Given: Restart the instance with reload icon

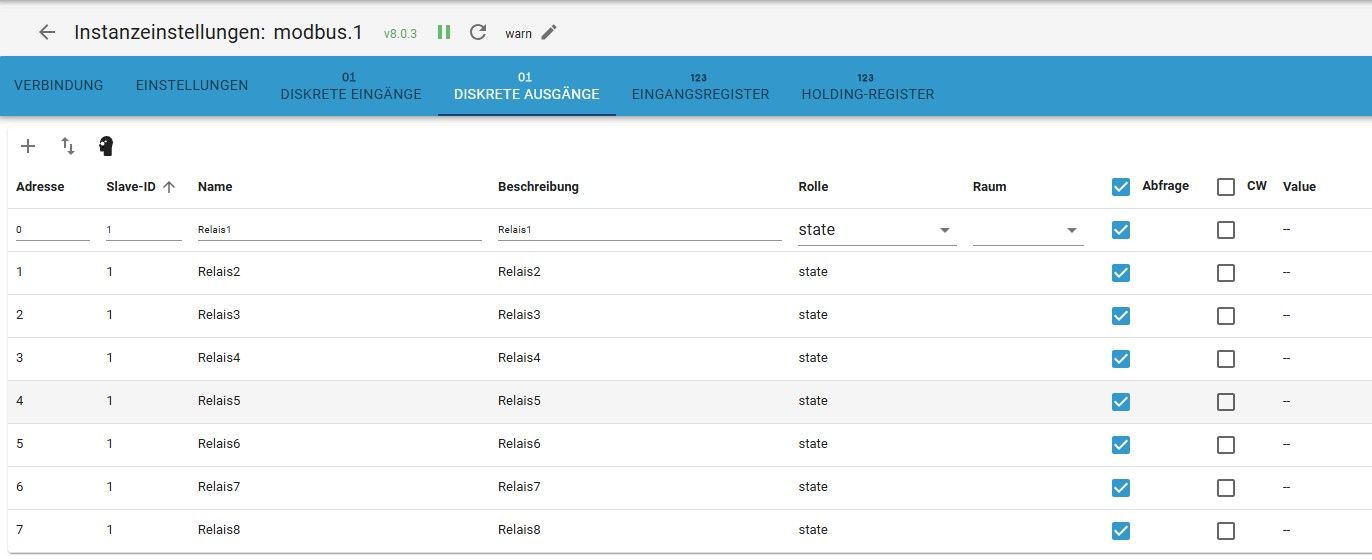Looking at the screenshot, I should tap(478, 32).
